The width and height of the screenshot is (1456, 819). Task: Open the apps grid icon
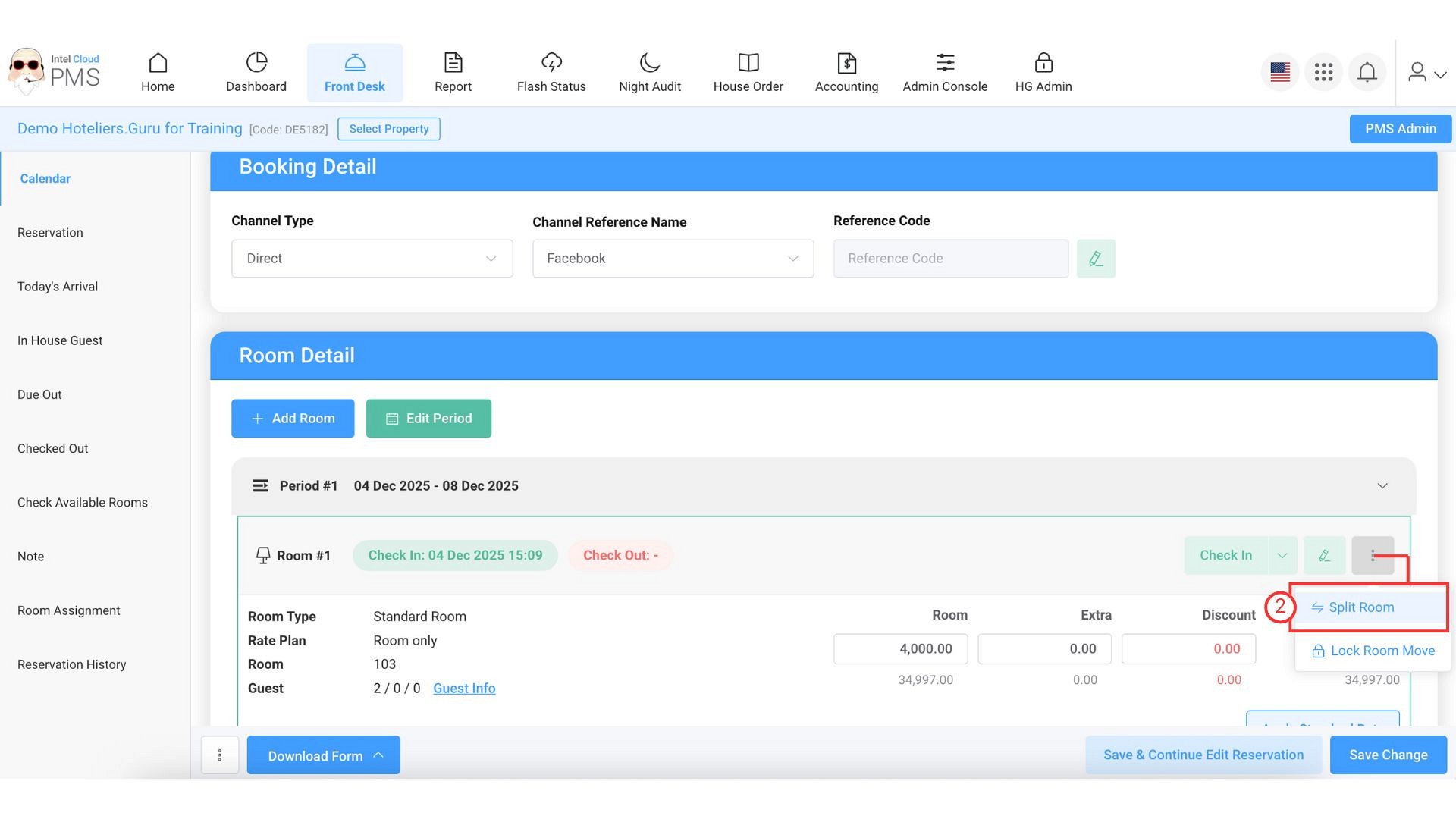pyautogui.click(x=1323, y=72)
